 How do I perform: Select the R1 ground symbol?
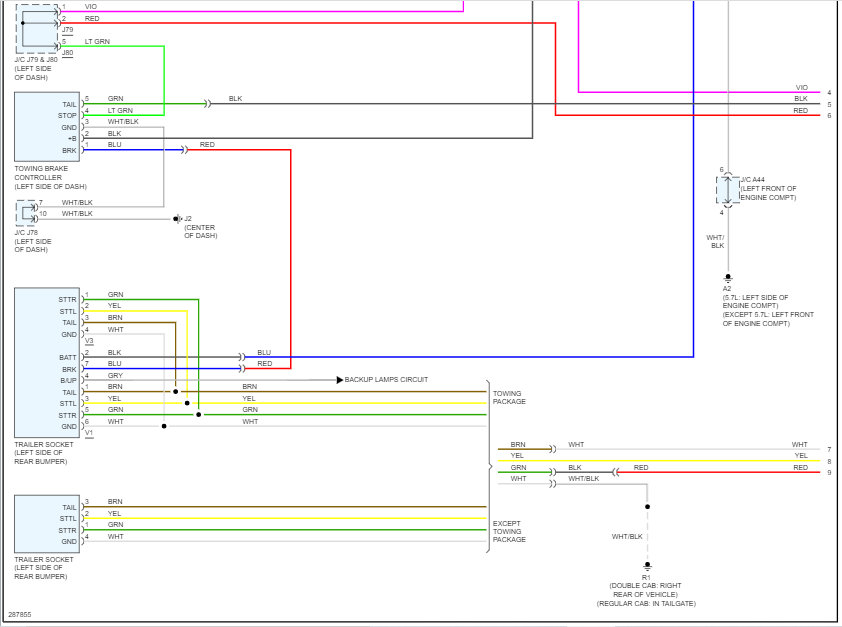[x=647, y=566]
